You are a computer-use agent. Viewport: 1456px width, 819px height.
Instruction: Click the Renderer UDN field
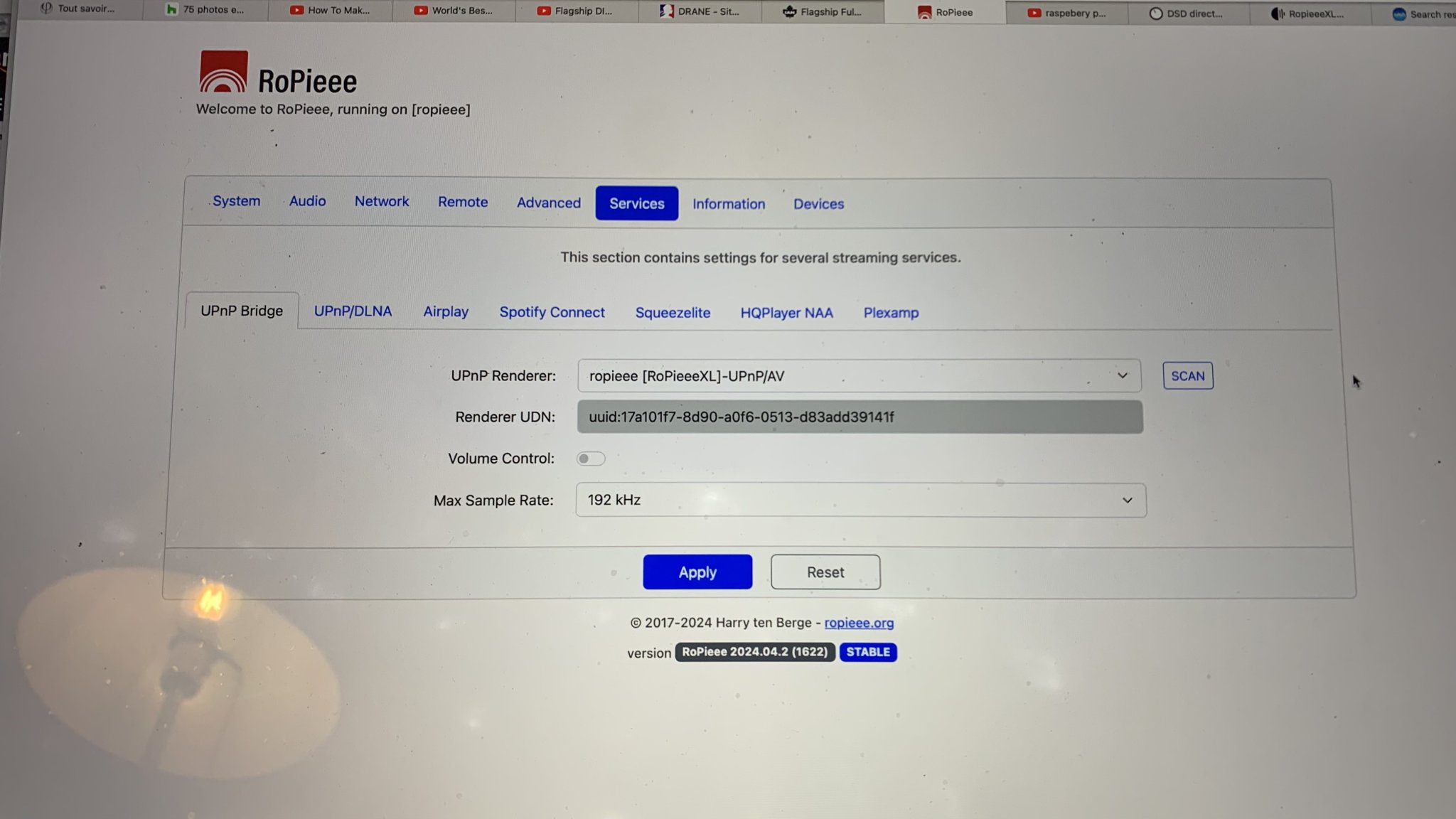point(860,417)
